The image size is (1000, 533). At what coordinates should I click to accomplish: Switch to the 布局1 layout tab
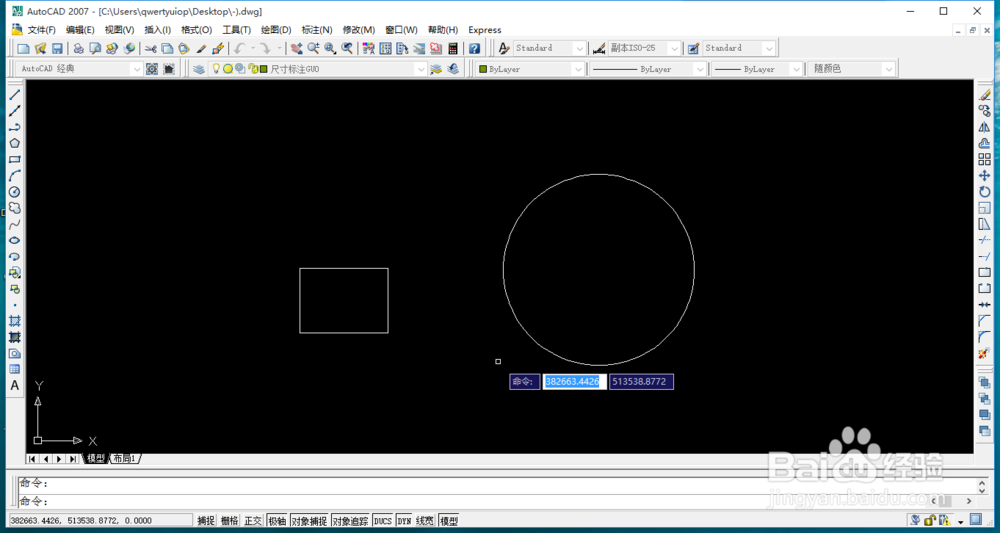[124, 458]
